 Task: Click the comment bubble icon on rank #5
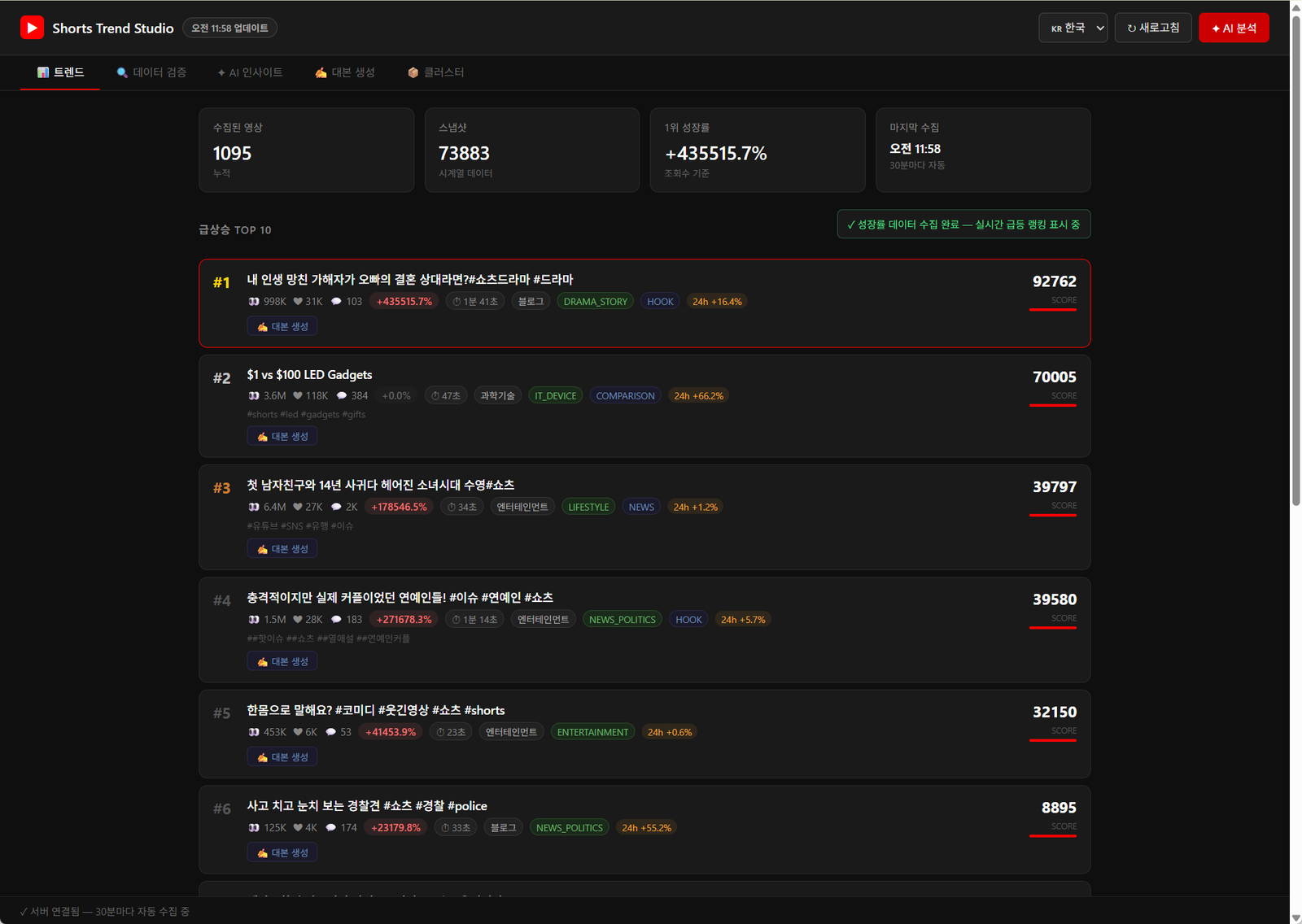point(331,732)
